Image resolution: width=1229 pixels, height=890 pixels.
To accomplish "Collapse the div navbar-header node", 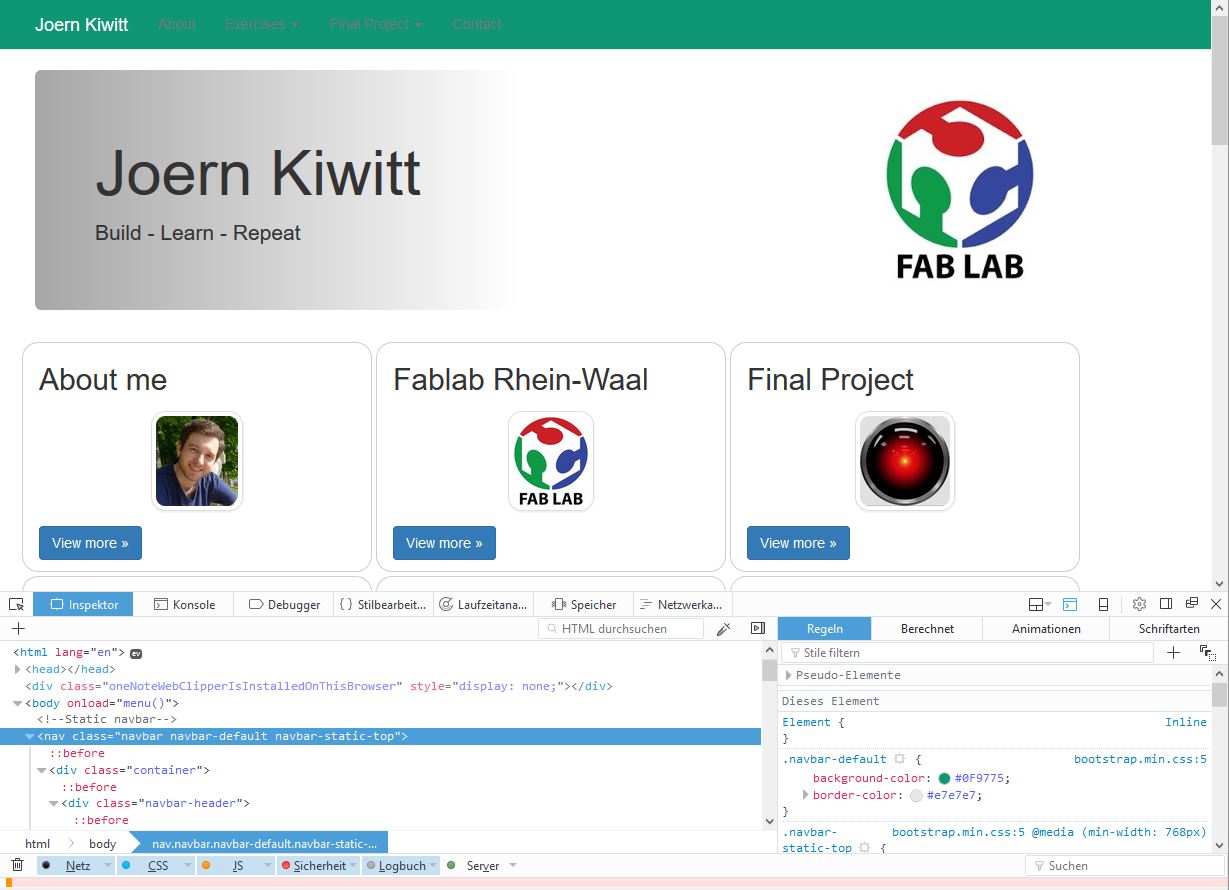I will point(54,803).
